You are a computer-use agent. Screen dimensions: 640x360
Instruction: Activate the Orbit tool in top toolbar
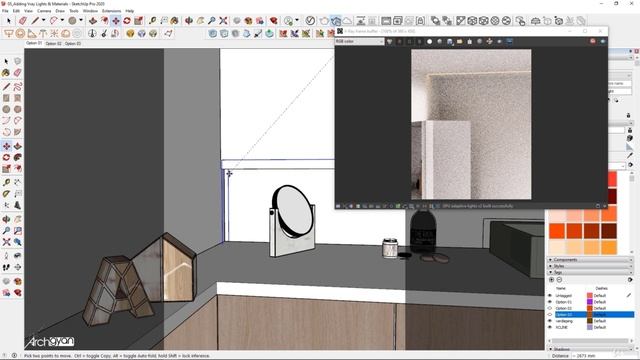pyautogui.click(x=189, y=20)
